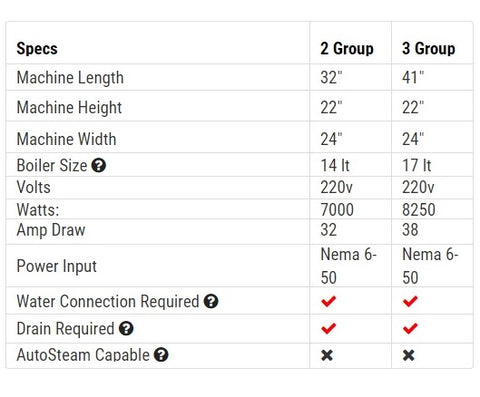Click the Volts row label
This screenshot has width=480, height=397.
(x=34, y=187)
